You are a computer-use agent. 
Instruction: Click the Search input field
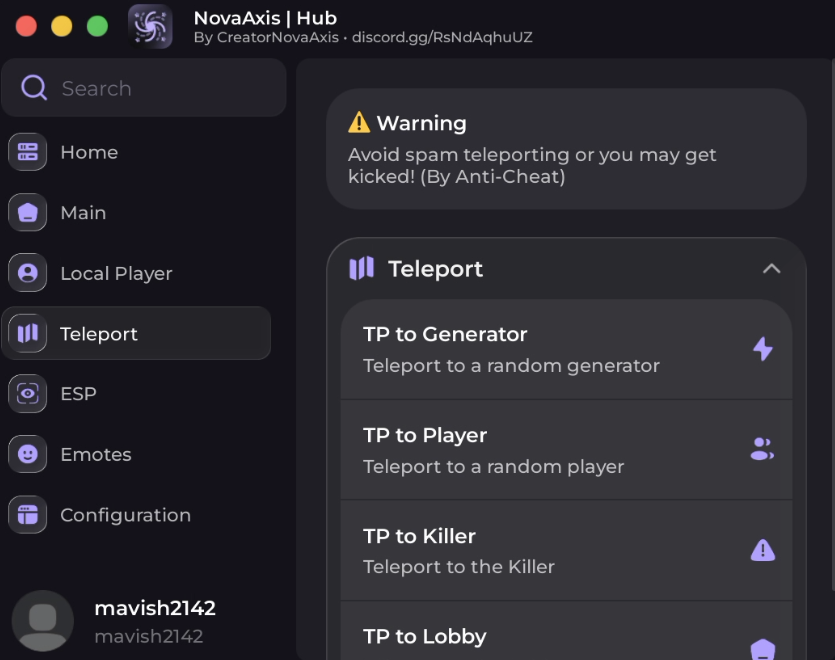(x=160, y=88)
